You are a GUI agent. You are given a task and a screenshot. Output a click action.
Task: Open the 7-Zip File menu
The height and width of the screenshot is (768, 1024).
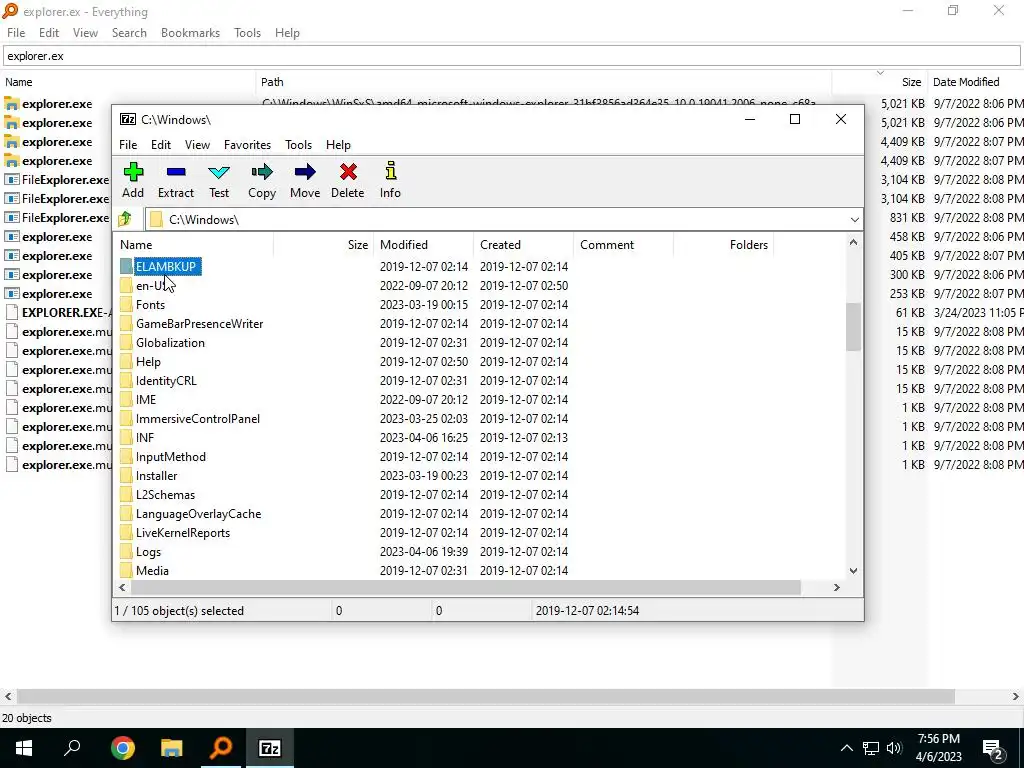point(128,145)
